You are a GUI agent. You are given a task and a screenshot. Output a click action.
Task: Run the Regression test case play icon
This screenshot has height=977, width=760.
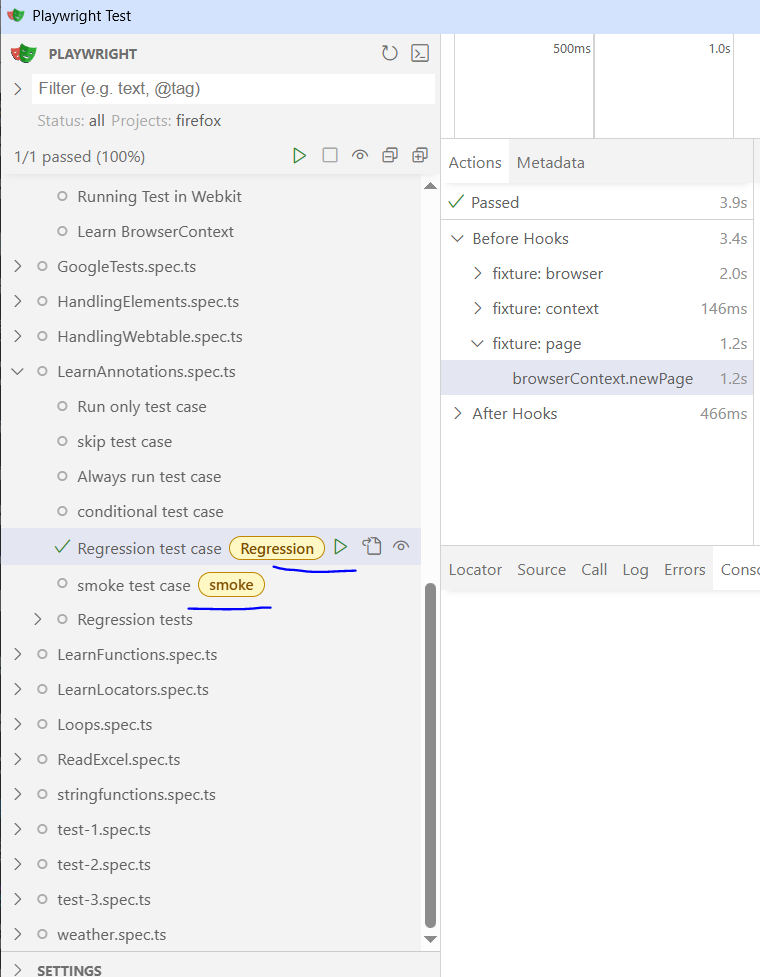click(340, 547)
